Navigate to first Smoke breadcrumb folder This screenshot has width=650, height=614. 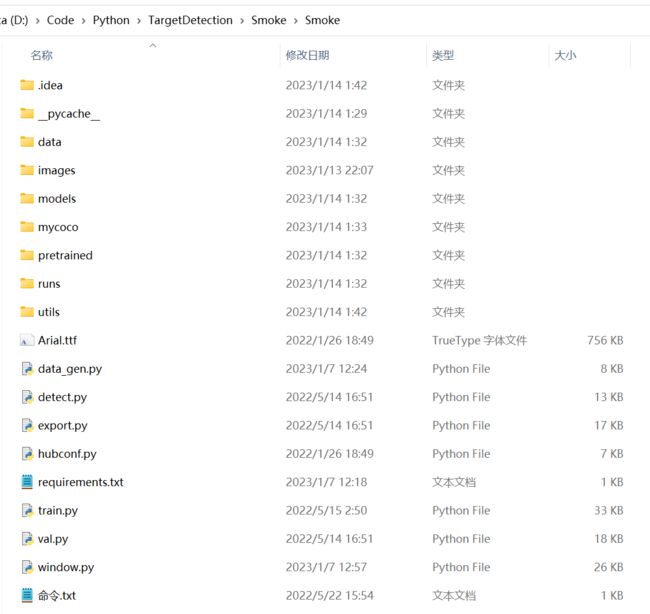coord(269,20)
